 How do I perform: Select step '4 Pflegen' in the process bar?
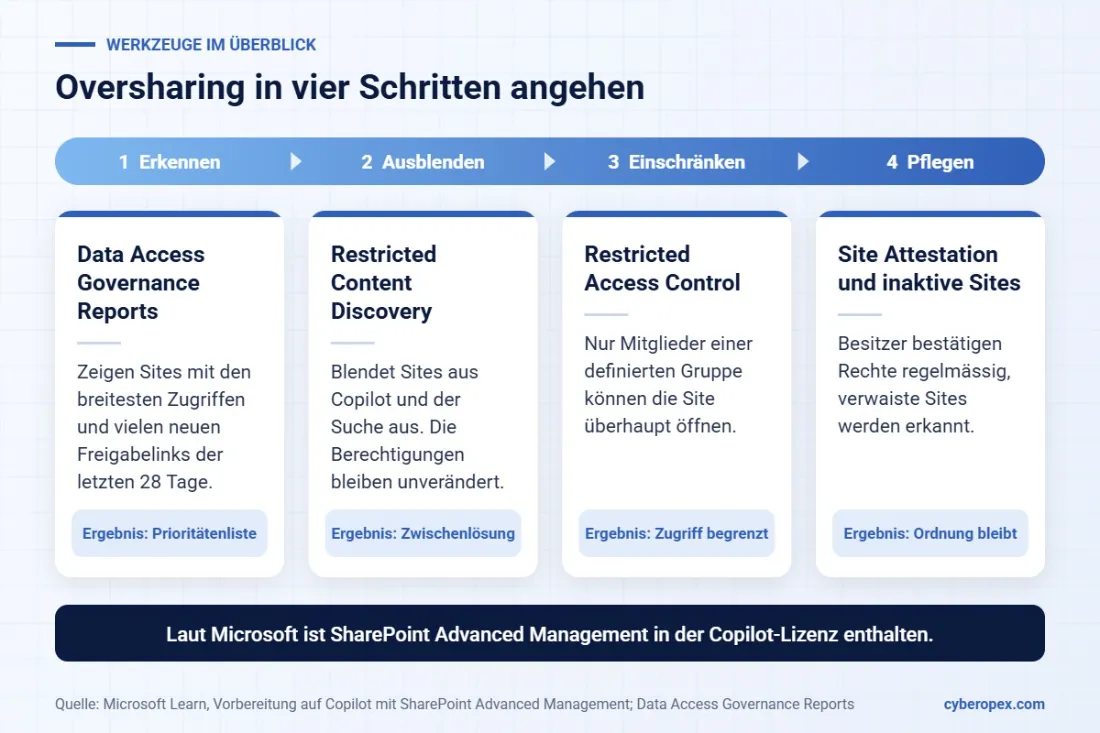click(930, 162)
